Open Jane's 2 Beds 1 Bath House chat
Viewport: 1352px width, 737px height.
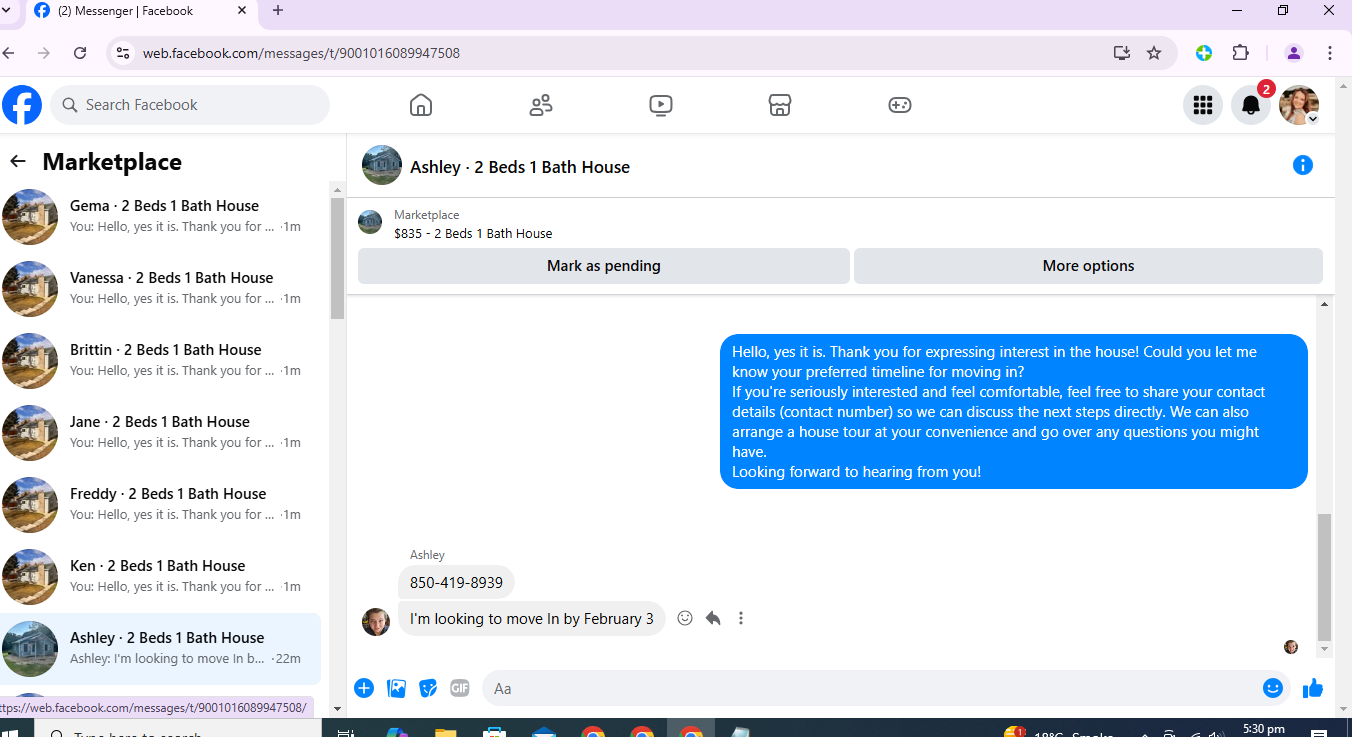(162, 433)
